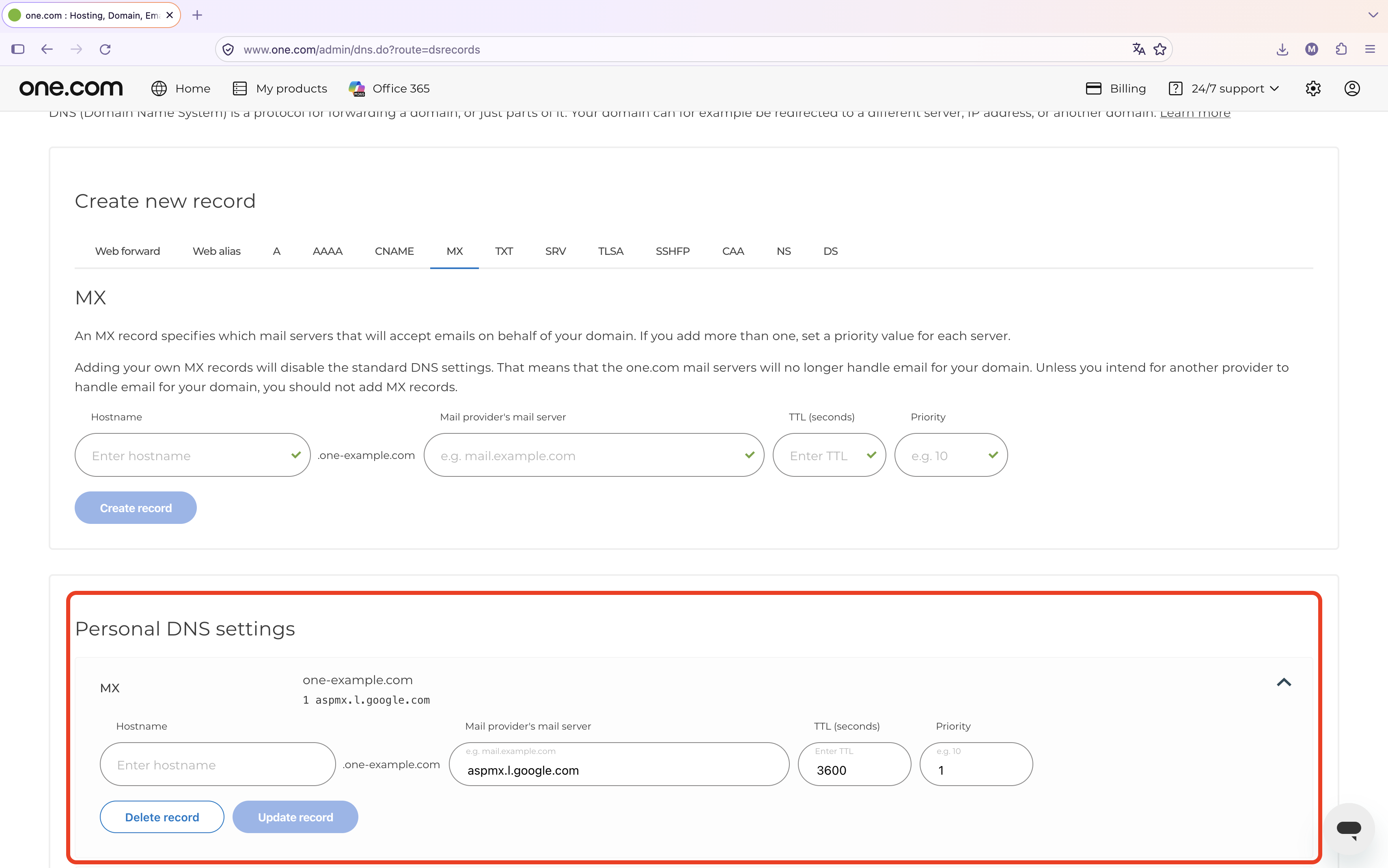Select the Web forward tab
1388x868 pixels.
coord(127,251)
